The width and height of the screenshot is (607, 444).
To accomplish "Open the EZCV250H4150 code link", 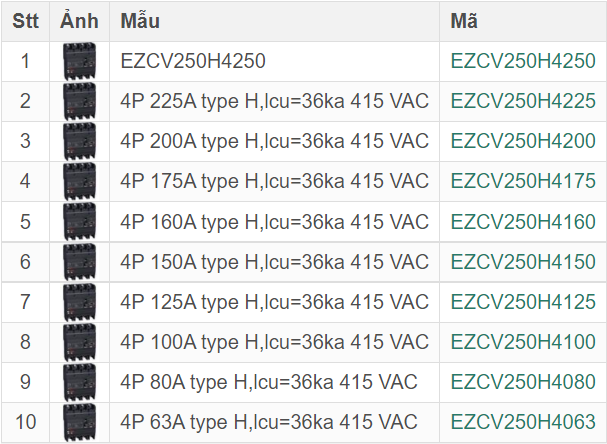I will [x=523, y=263].
